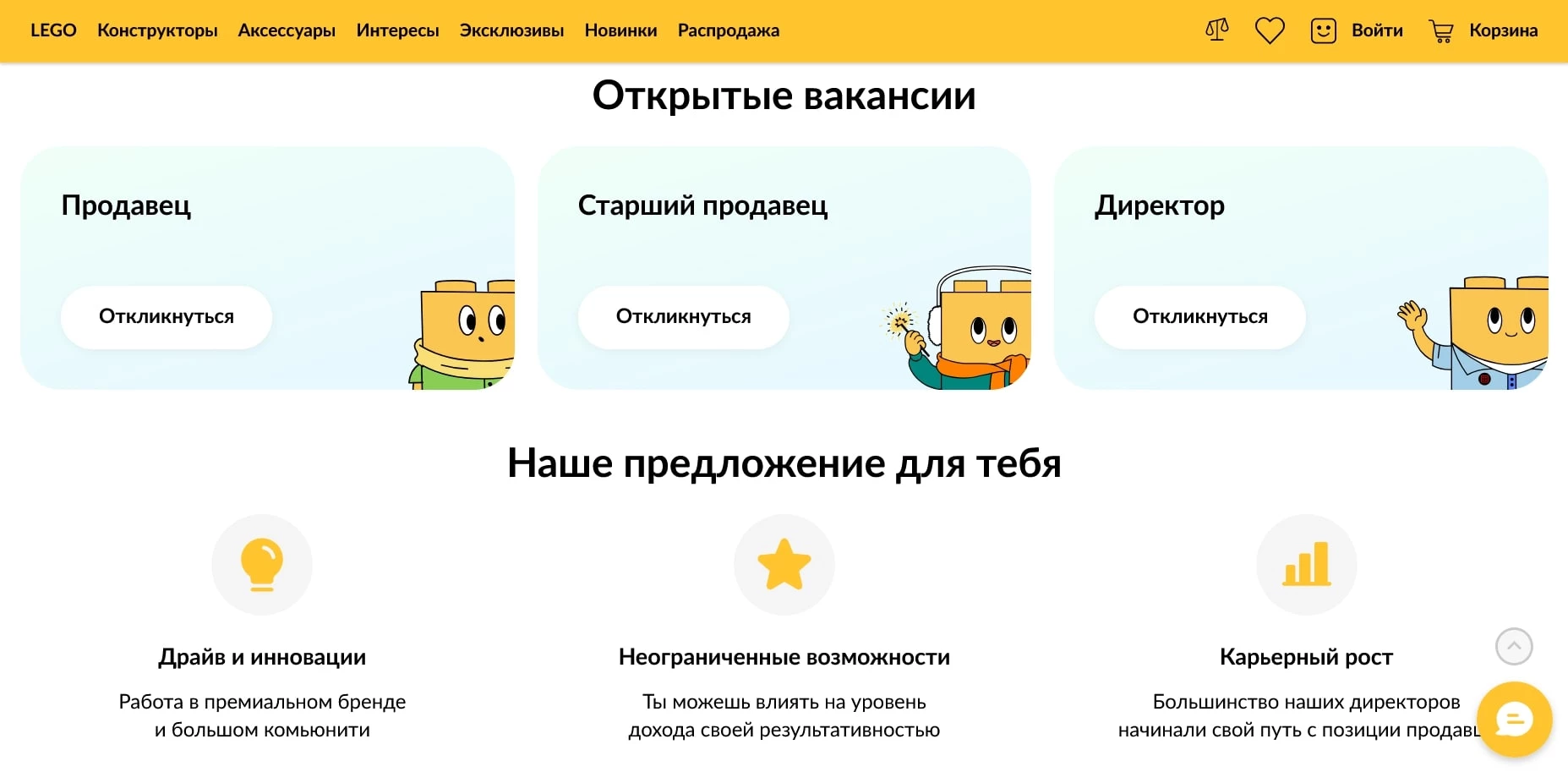Image resolution: width=1568 pixels, height=772 pixels.
Task: Click the LEGO home link
Action: [53, 30]
